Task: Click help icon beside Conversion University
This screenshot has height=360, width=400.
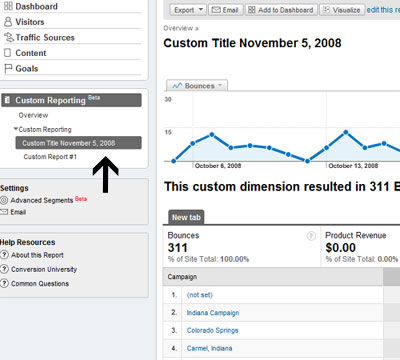Action: coord(4,269)
